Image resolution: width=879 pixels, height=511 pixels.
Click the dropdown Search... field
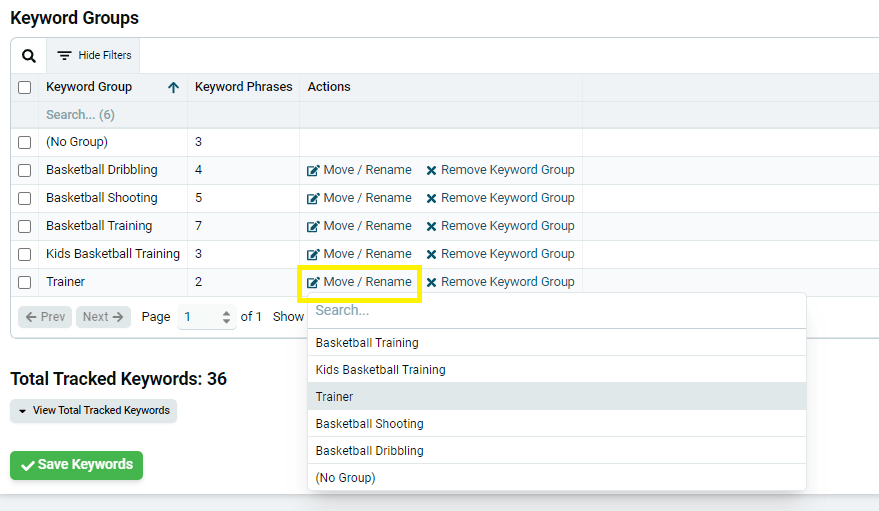point(557,310)
